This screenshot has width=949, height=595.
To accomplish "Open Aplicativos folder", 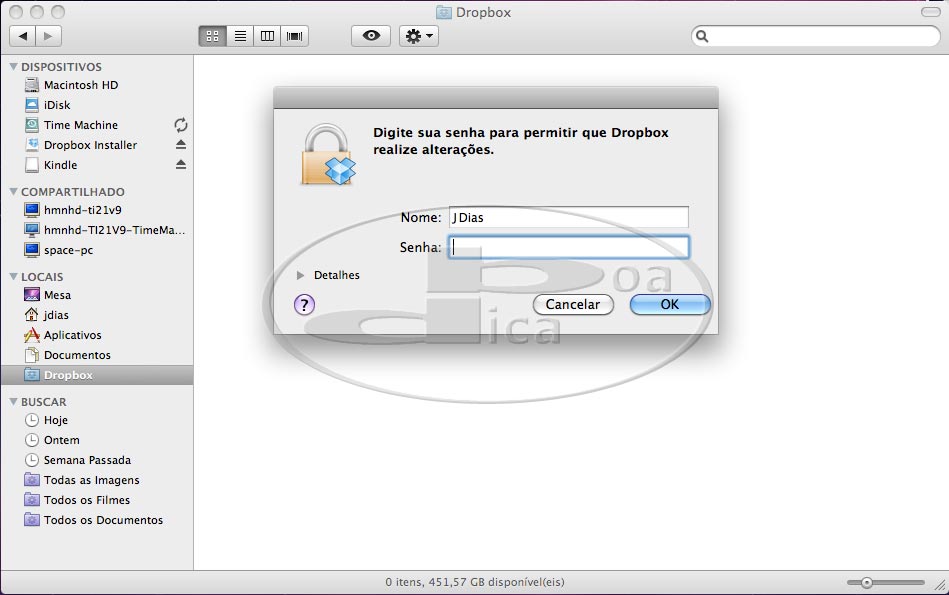I will coord(97,335).
